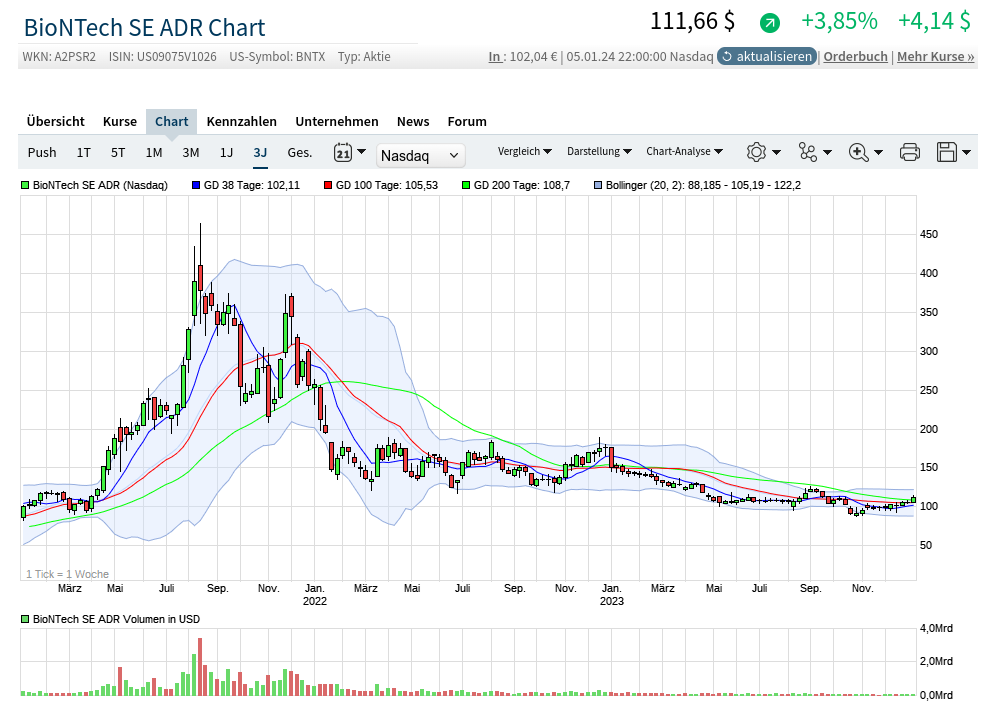982x706 pixels.
Task: Click the 2022 year label on axis
Action: [x=315, y=601]
